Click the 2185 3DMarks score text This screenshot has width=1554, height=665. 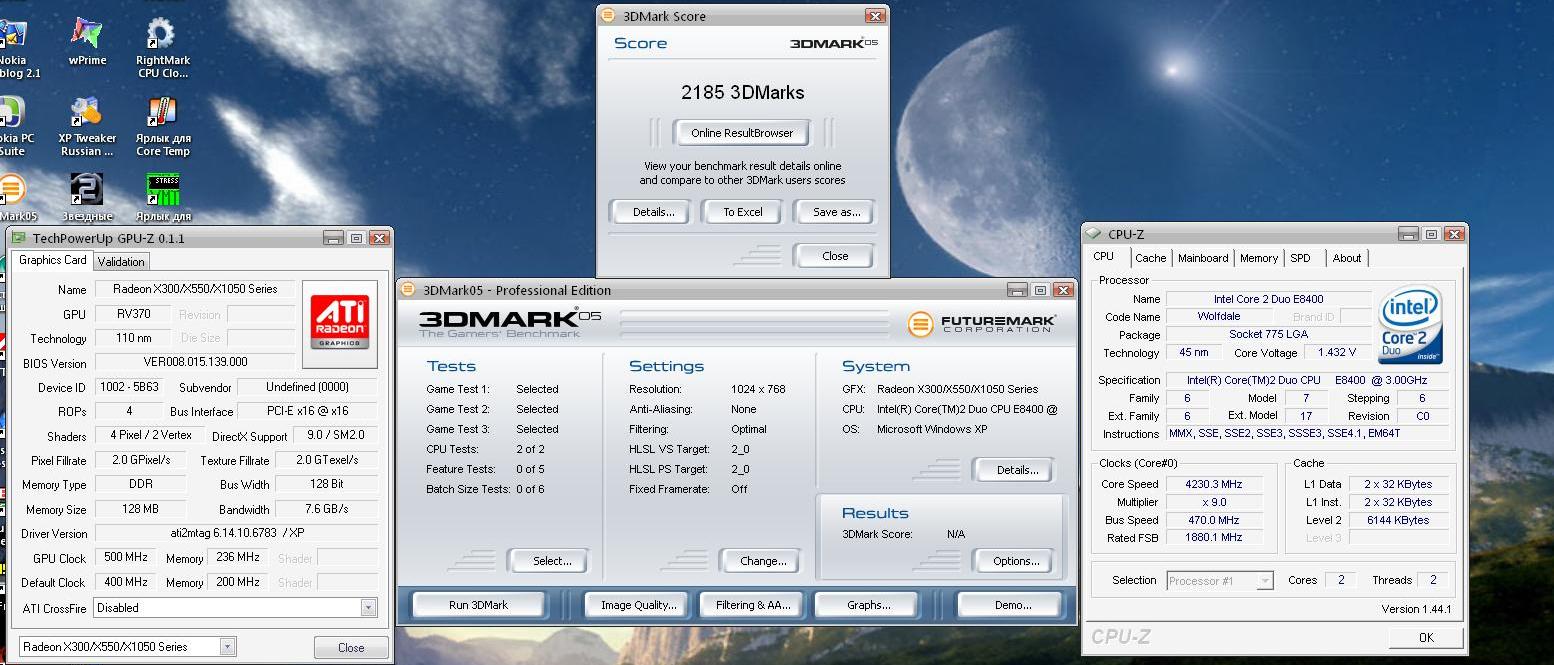[x=742, y=92]
